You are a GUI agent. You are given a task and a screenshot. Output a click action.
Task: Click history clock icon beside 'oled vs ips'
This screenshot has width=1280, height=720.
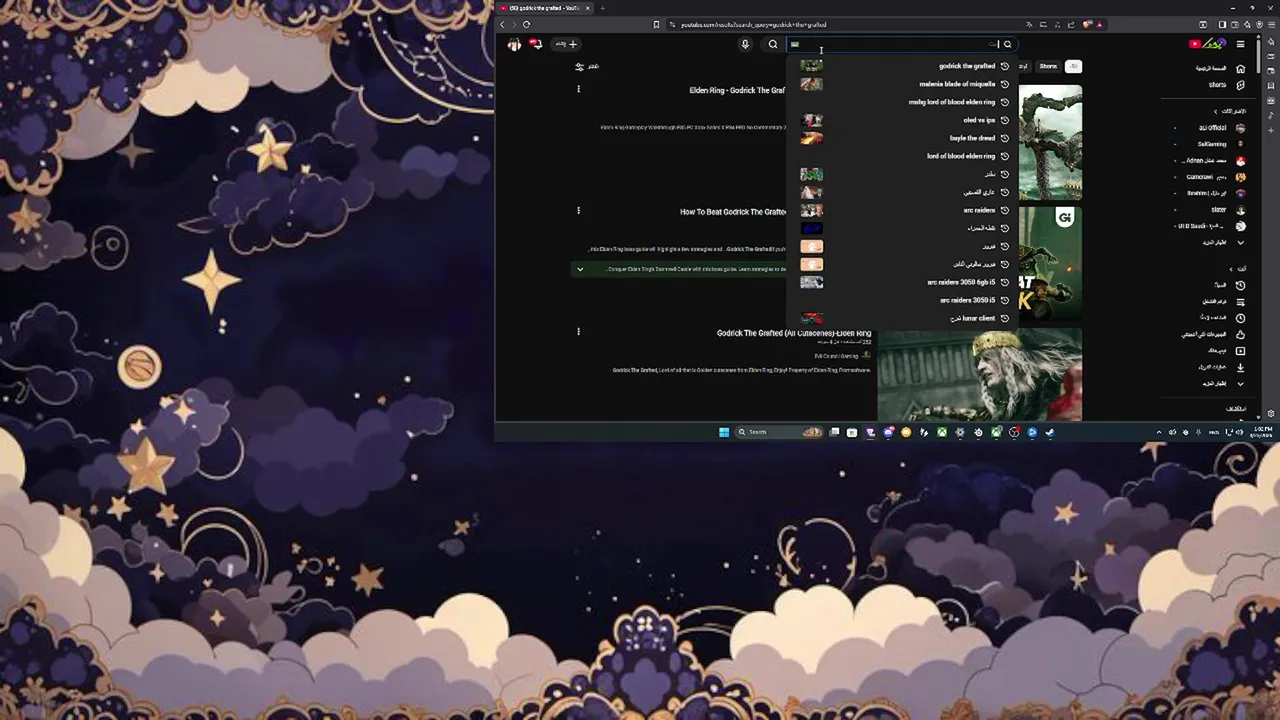click(1005, 120)
